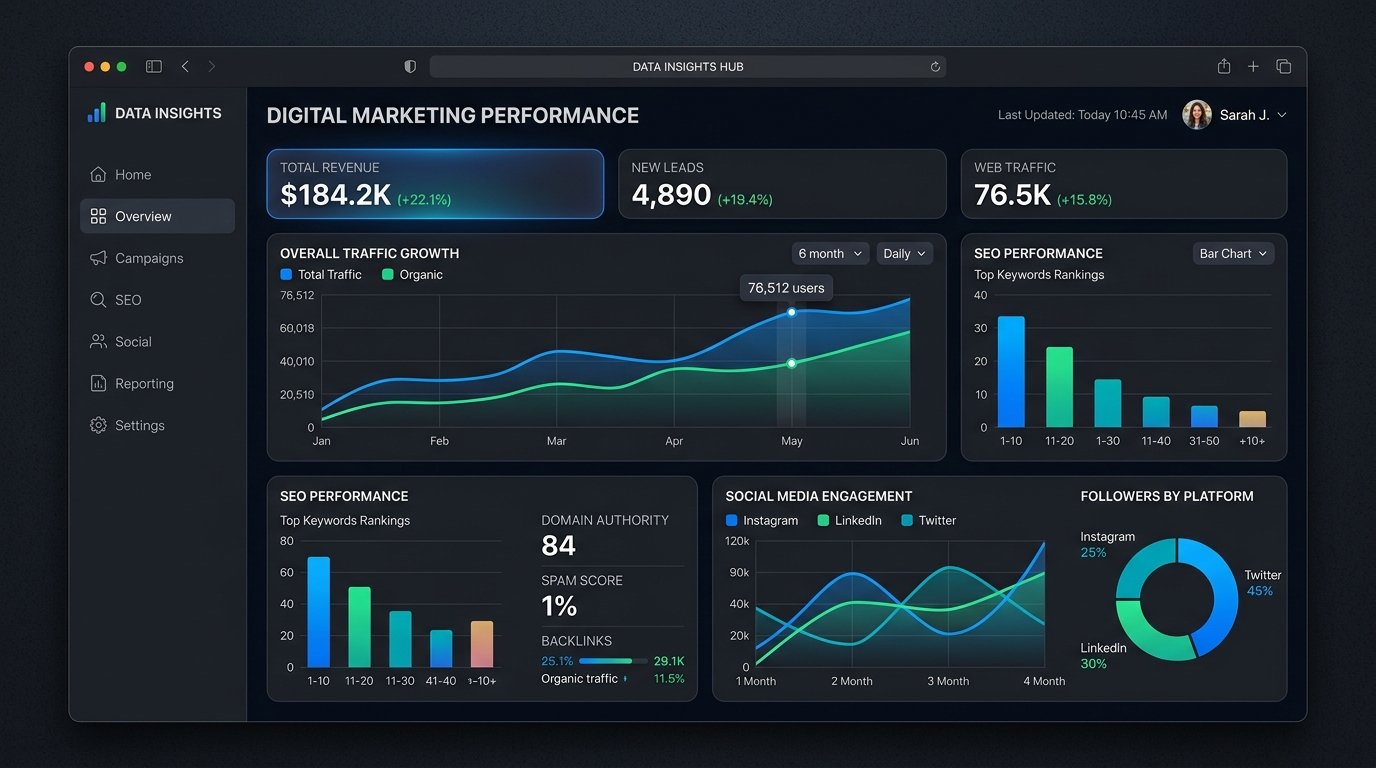
Task: Toggle the Total Traffic legend swatch
Action: click(x=286, y=274)
